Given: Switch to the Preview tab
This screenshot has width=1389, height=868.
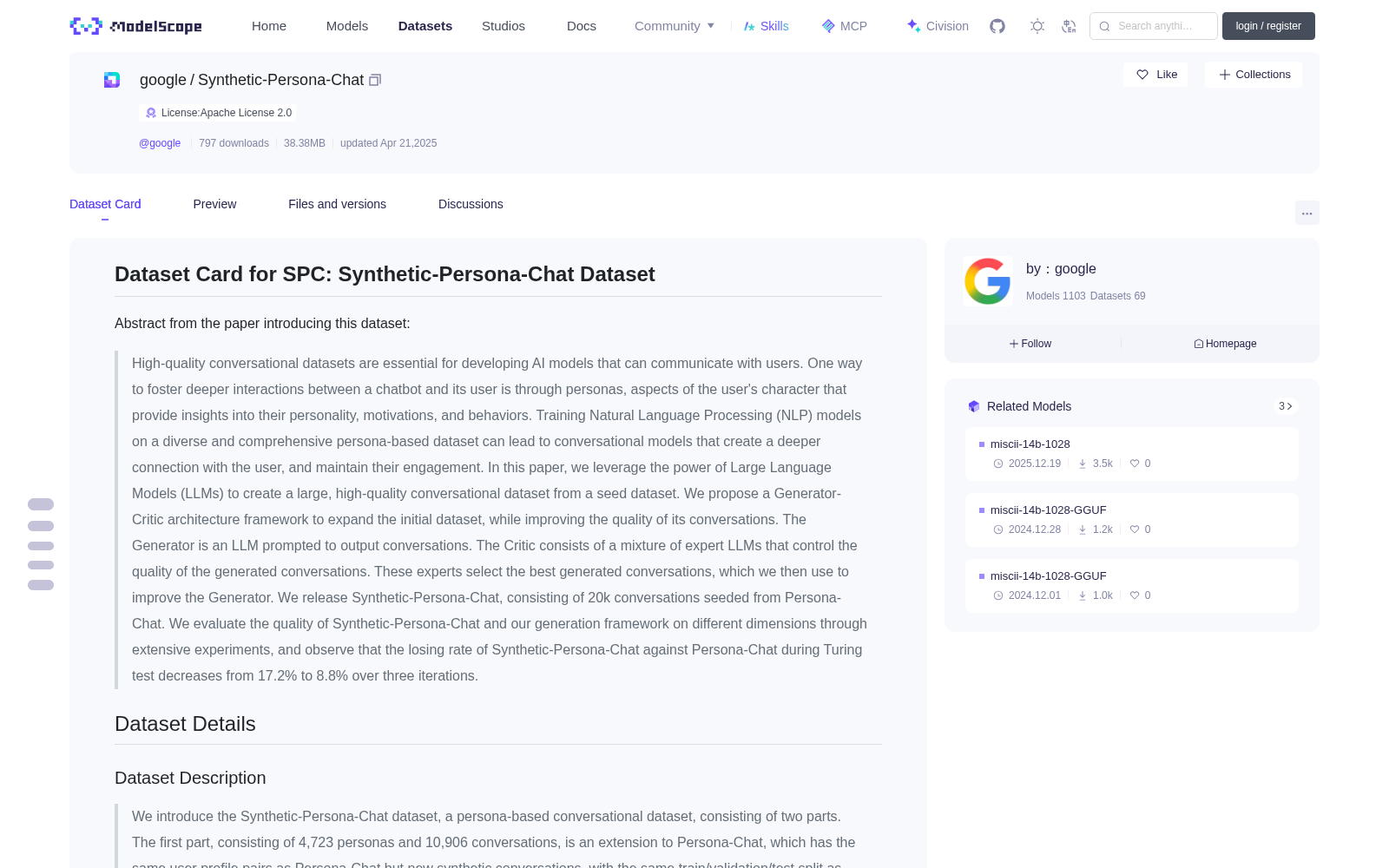Looking at the screenshot, I should point(214,204).
